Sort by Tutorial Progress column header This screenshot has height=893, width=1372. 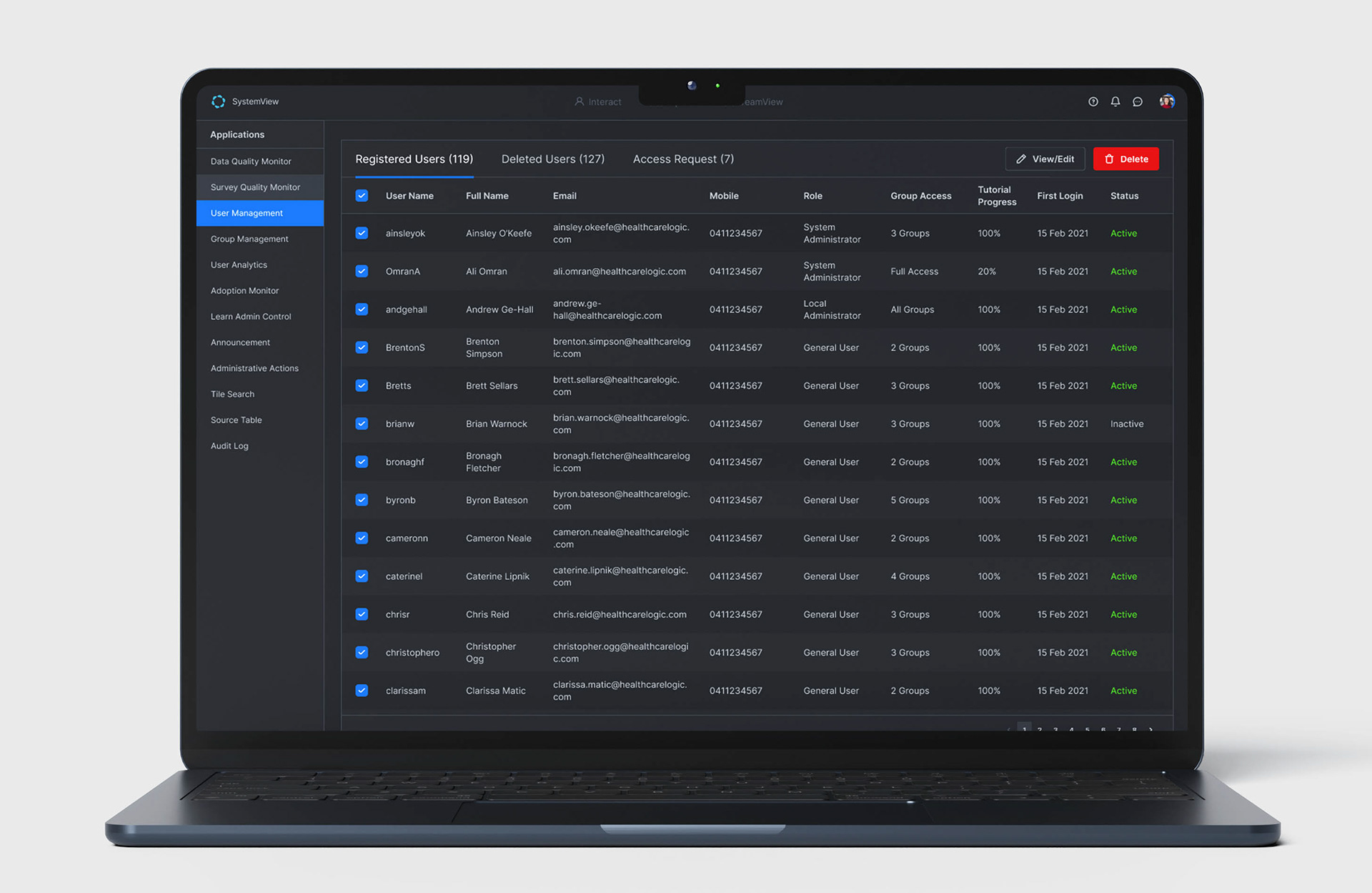click(996, 195)
